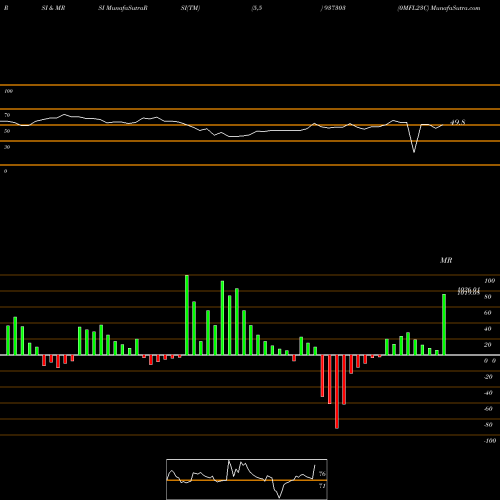Click the value 76 in the mini chart
Viewport: 500px width, 500px height.
pyautogui.click(x=322, y=474)
